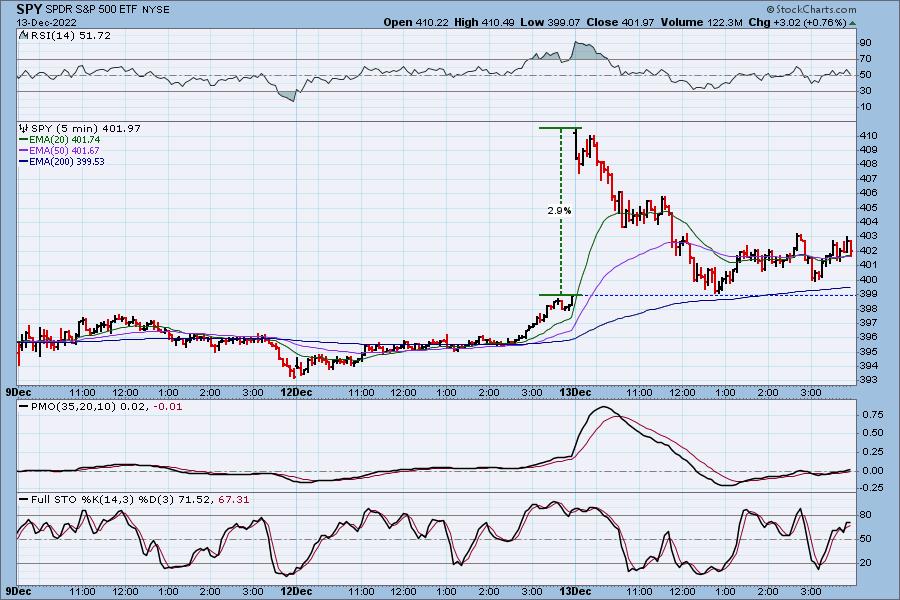Viewport: 900px width, 600px height.
Task: Click the 13Dec label under the Stochastic panel
Action: click(x=575, y=591)
